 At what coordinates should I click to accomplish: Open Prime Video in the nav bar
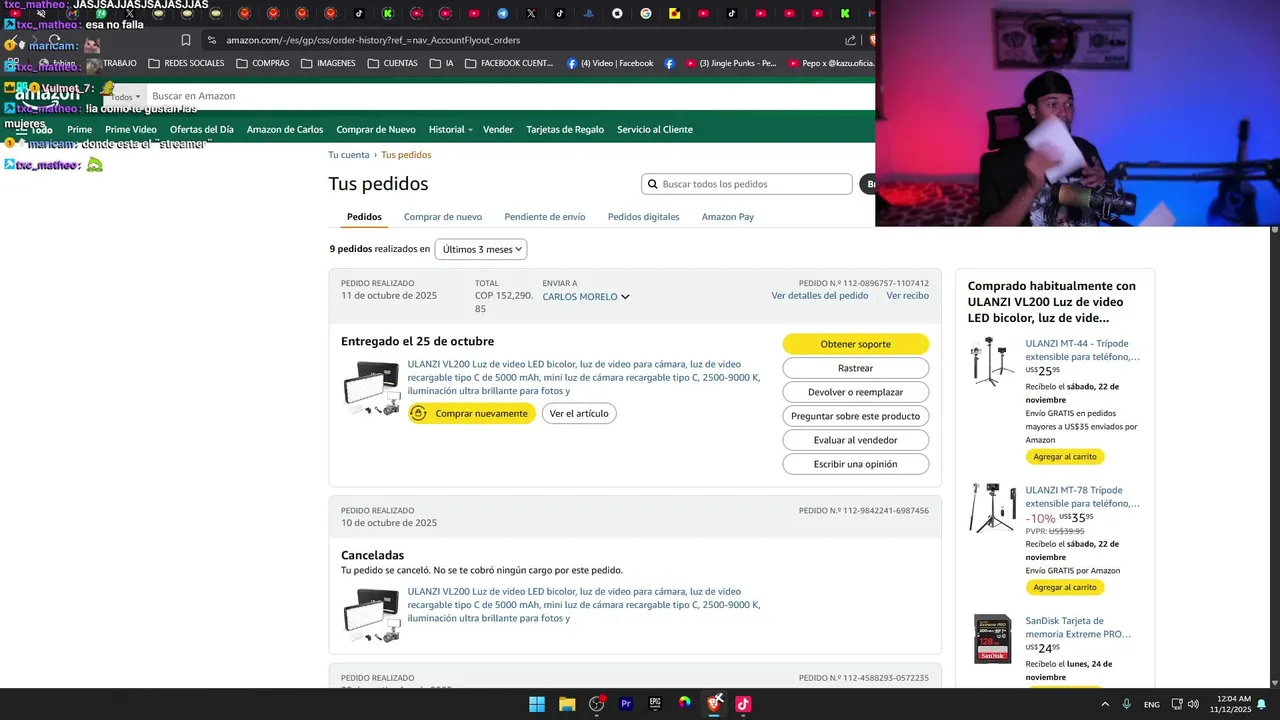131,129
